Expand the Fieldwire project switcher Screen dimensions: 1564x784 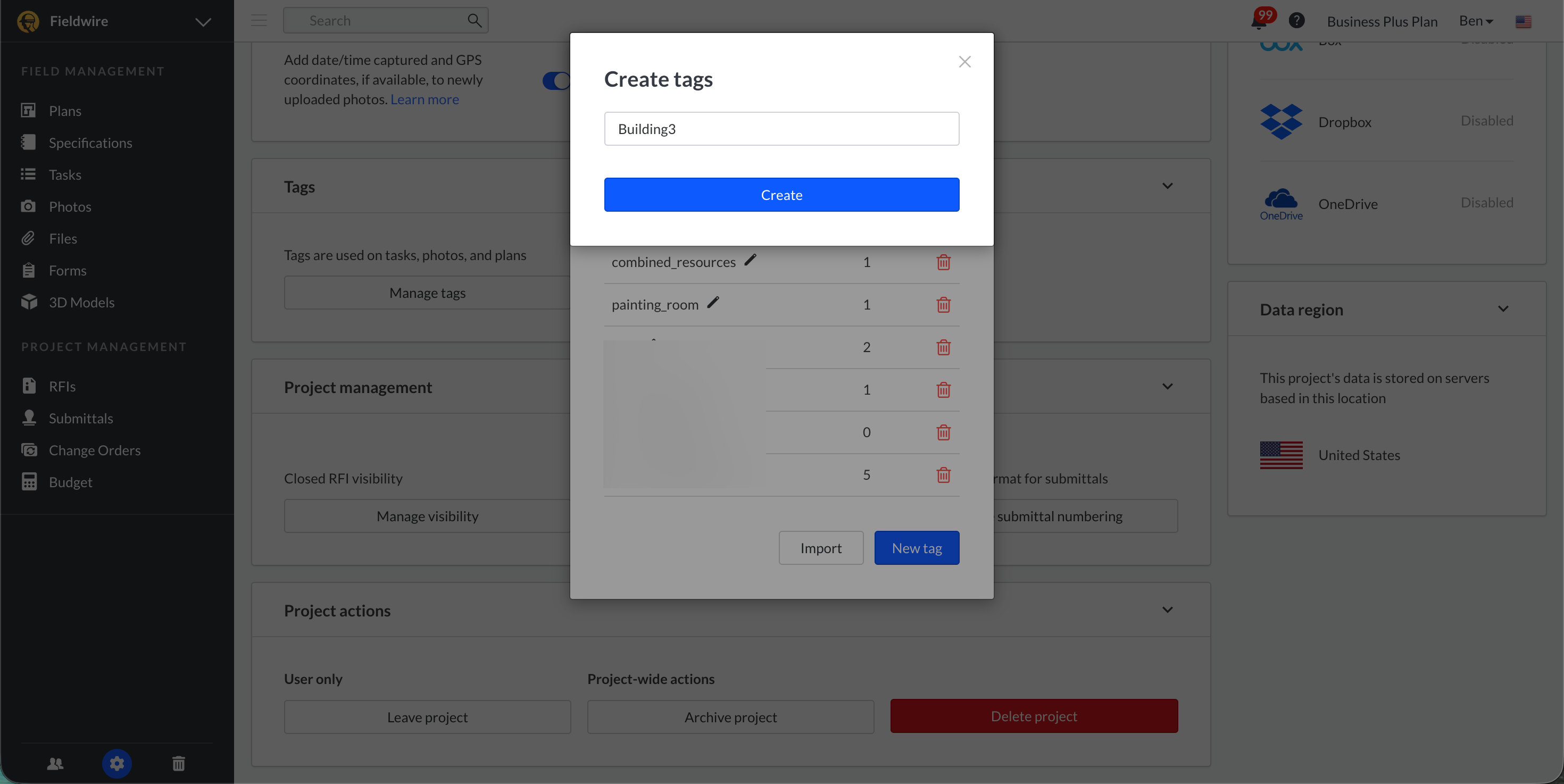click(x=203, y=22)
